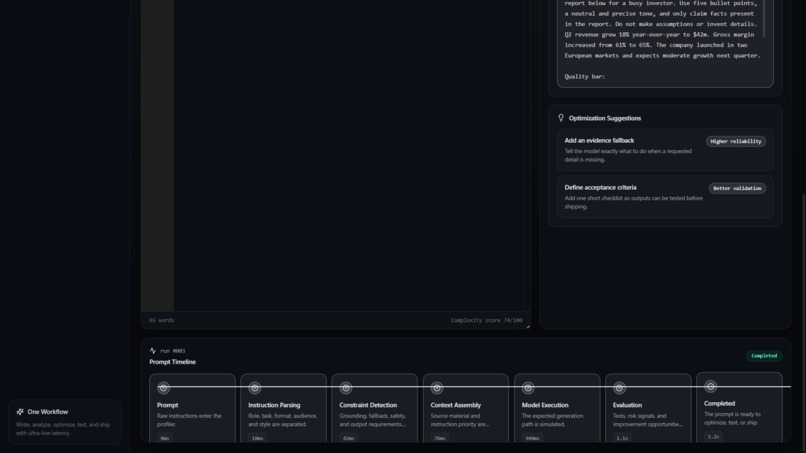This screenshot has width=806, height=453.
Task: Select the Model Execution stage checkmark icon
Action: point(528,388)
